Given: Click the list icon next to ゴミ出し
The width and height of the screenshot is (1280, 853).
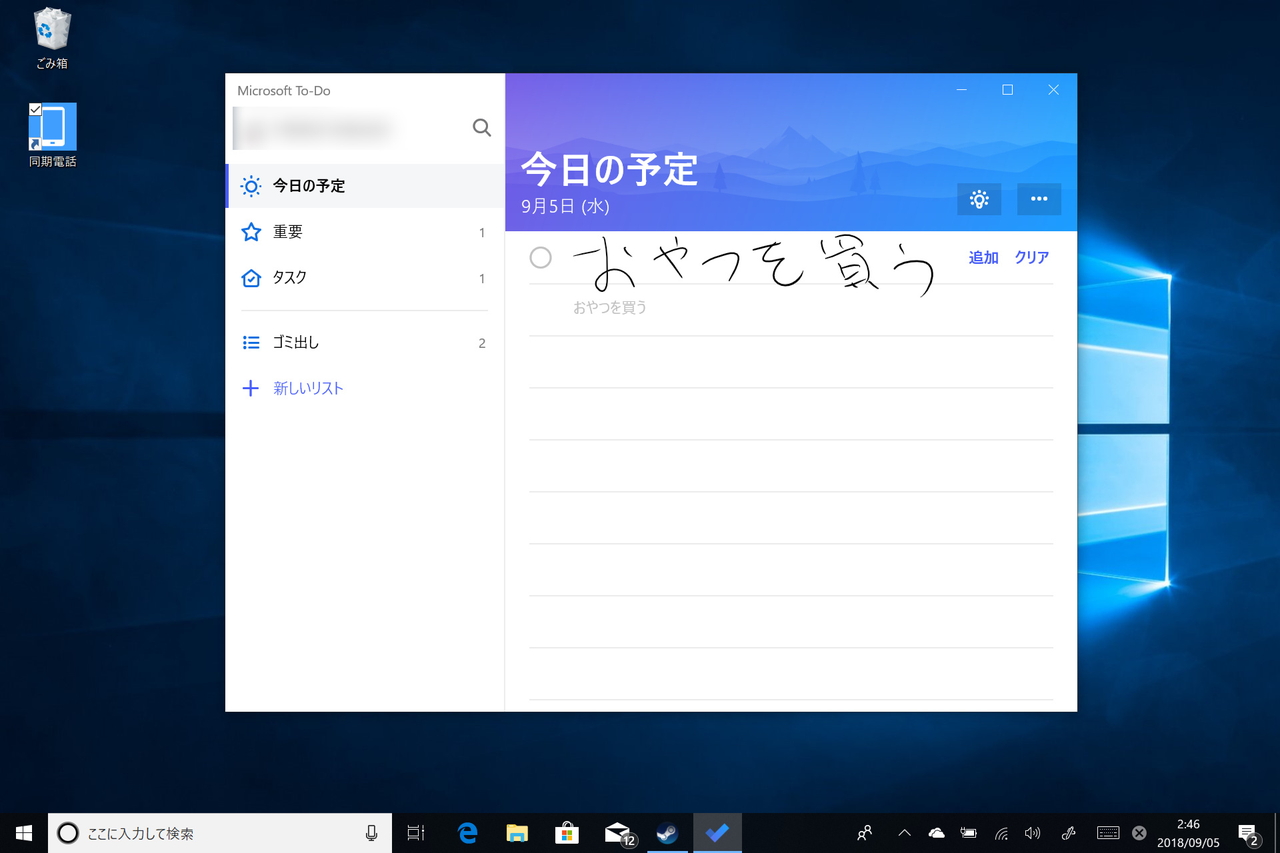Looking at the screenshot, I should click(x=249, y=342).
